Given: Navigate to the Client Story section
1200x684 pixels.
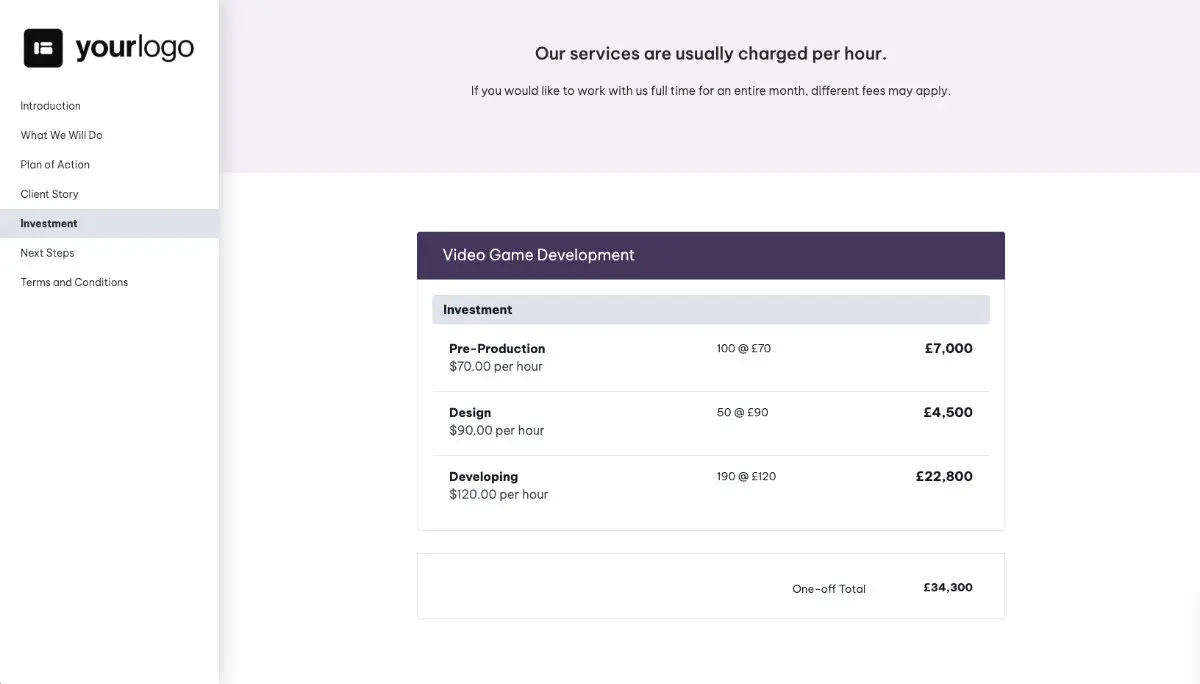Looking at the screenshot, I should (x=50, y=194).
